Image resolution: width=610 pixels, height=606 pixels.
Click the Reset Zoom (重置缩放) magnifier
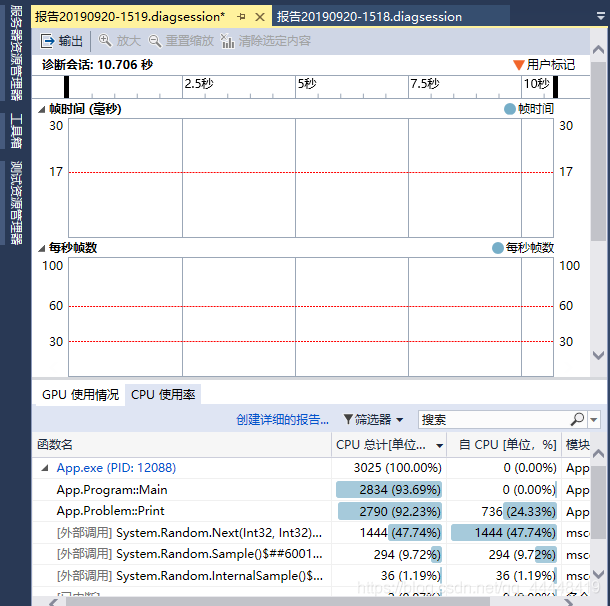coord(155,41)
